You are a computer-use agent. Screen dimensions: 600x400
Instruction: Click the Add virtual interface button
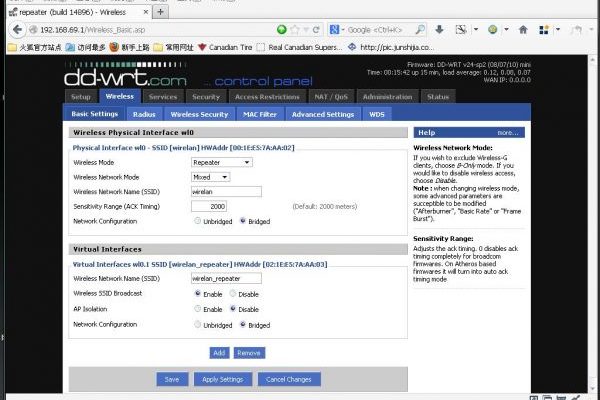219,353
